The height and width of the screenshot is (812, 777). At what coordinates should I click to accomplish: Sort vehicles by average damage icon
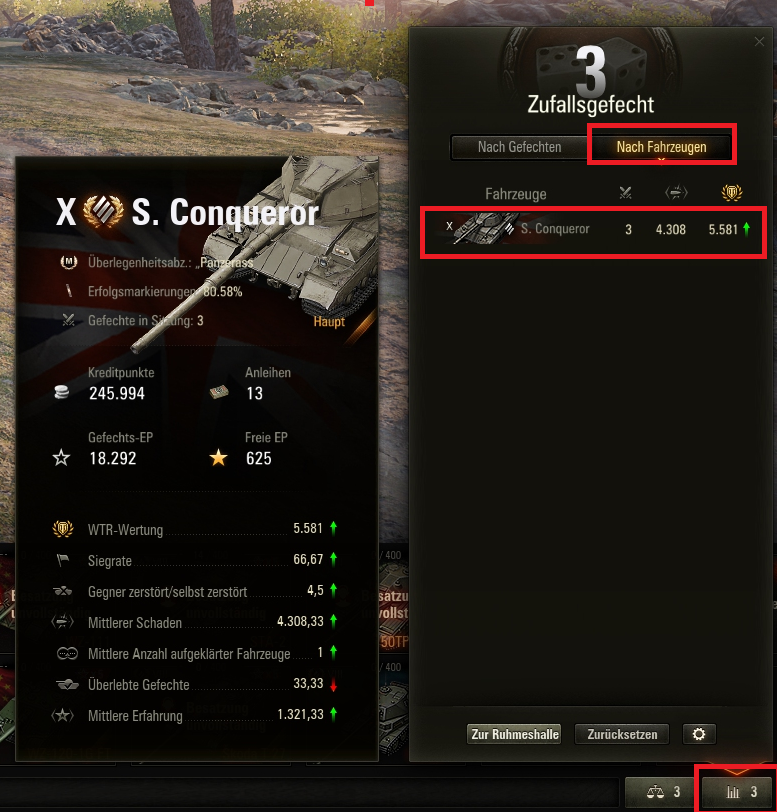[676, 193]
